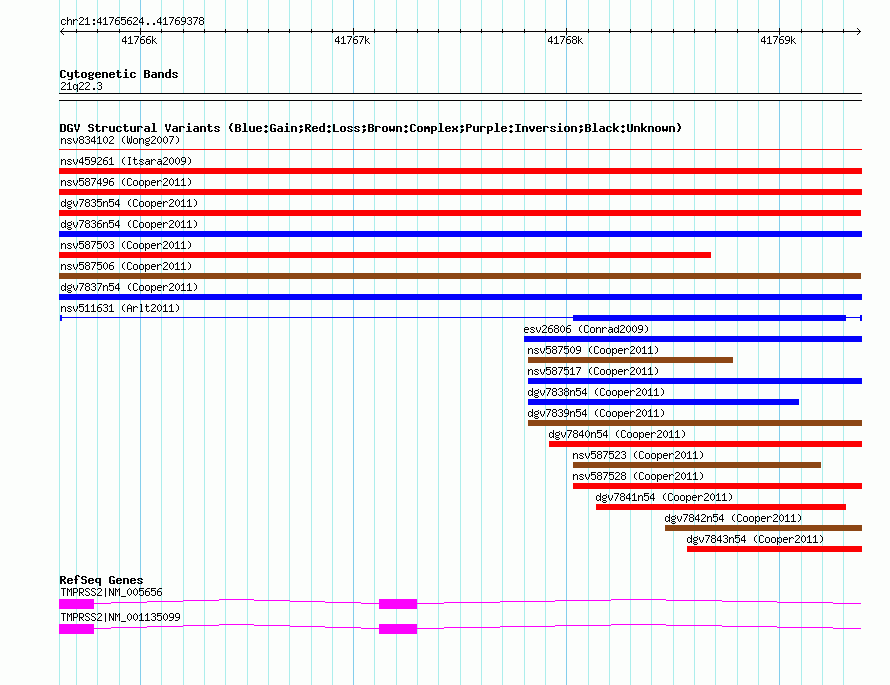Select the second magenta exon of NM_001135099
This screenshot has height=685, width=890.
coord(398,629)
